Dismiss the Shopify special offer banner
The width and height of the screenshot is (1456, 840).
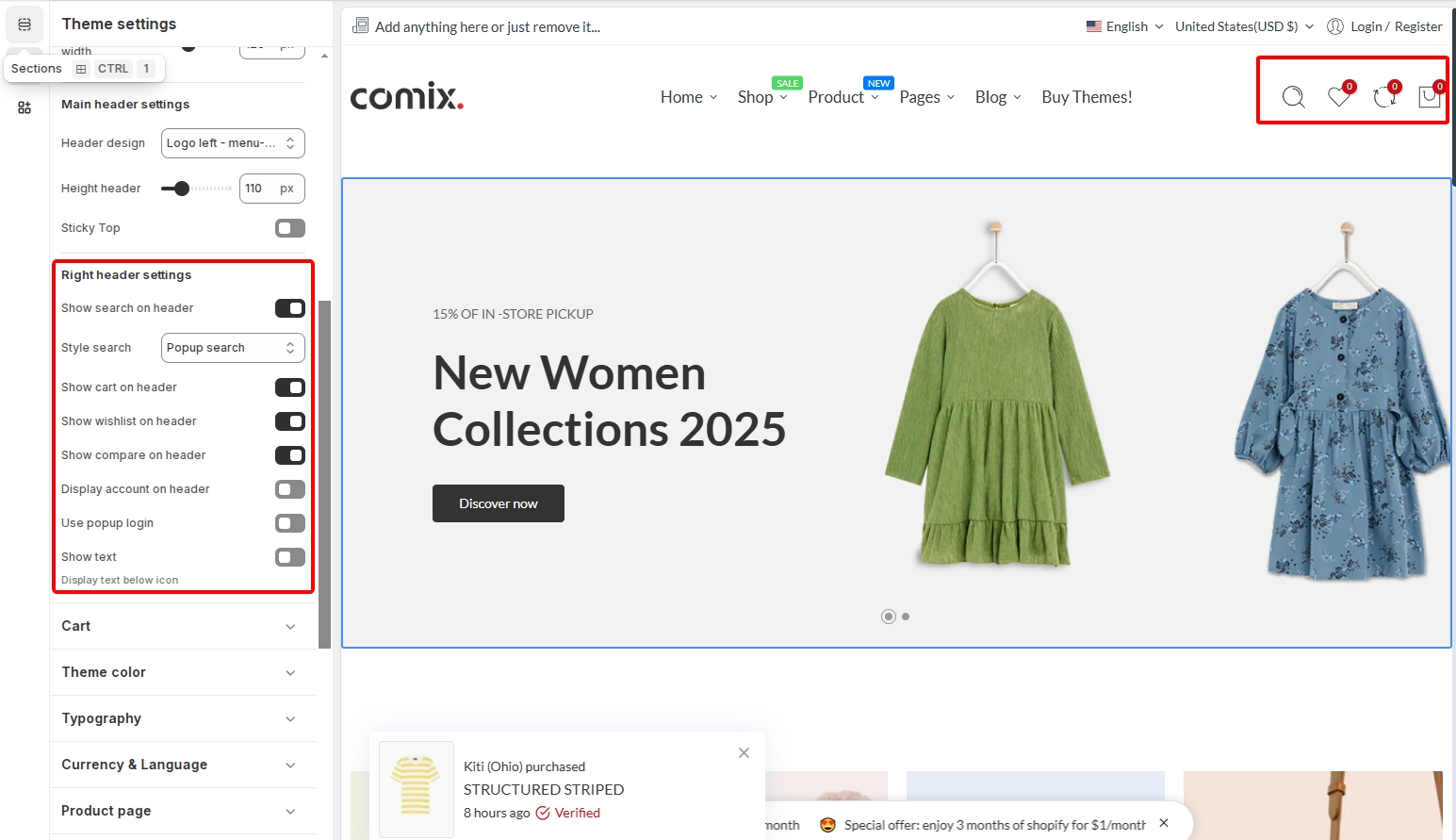point(1164,823)
